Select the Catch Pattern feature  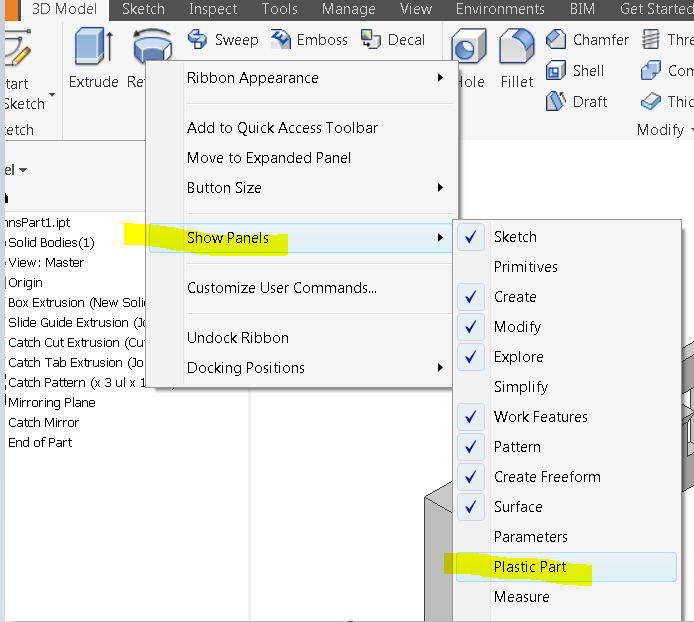pyautogui.click(x=77, y=382)
